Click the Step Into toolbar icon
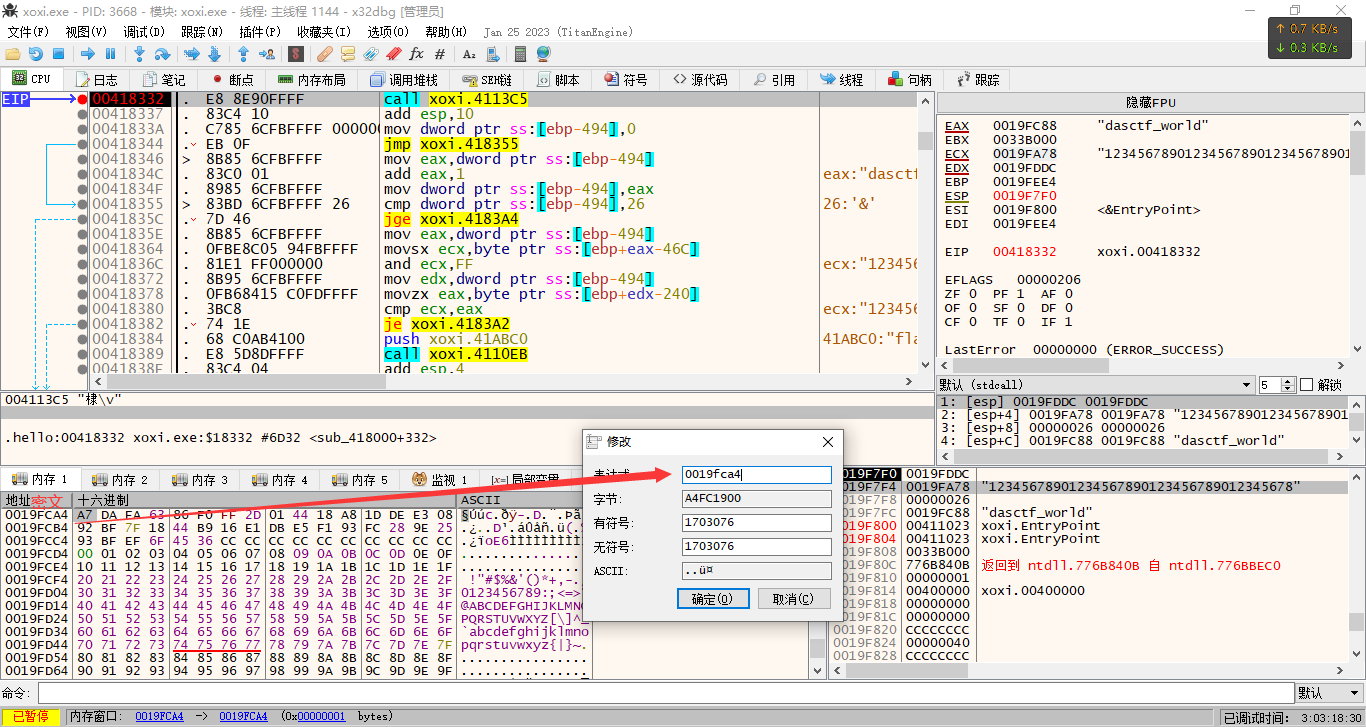The width and height of the screenshot is (1366, 727). click(x=139, y=53)
